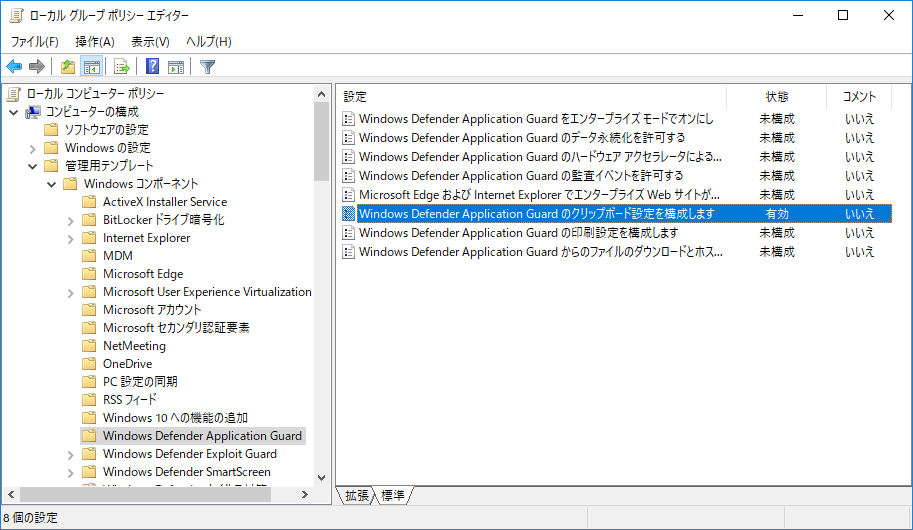Expand Windows Defender SmartScreen node
The image size is (913, 530).
[70, 473]
